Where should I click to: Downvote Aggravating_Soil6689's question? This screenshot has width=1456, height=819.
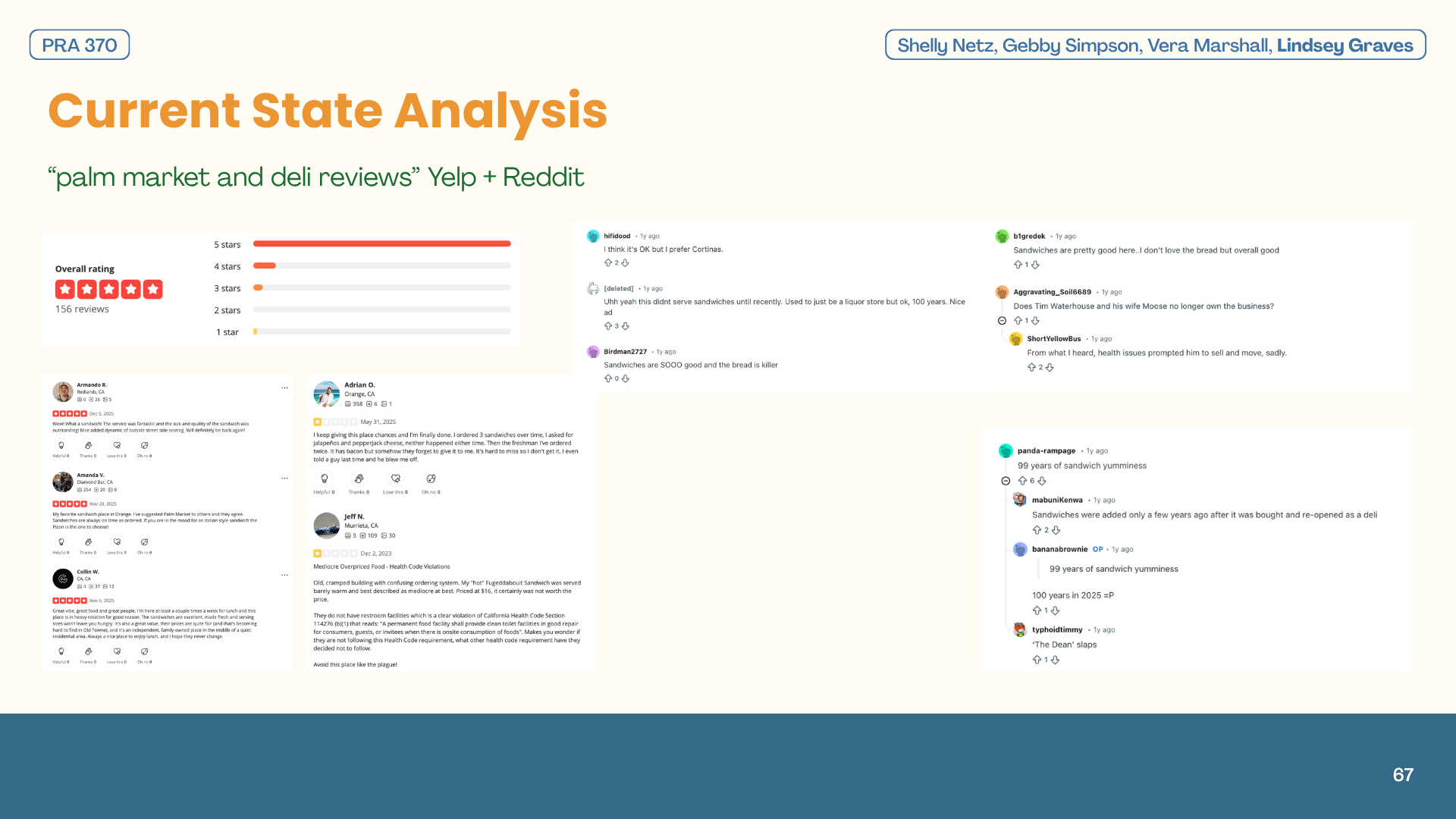click(1036, 321)
